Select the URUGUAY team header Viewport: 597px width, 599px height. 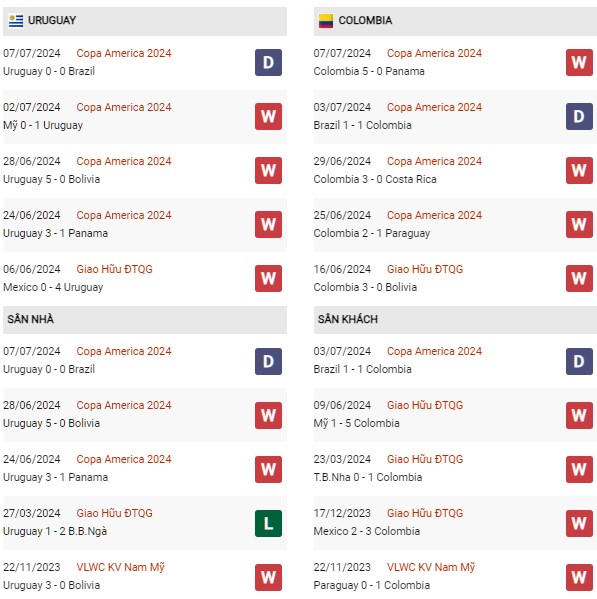145,21
